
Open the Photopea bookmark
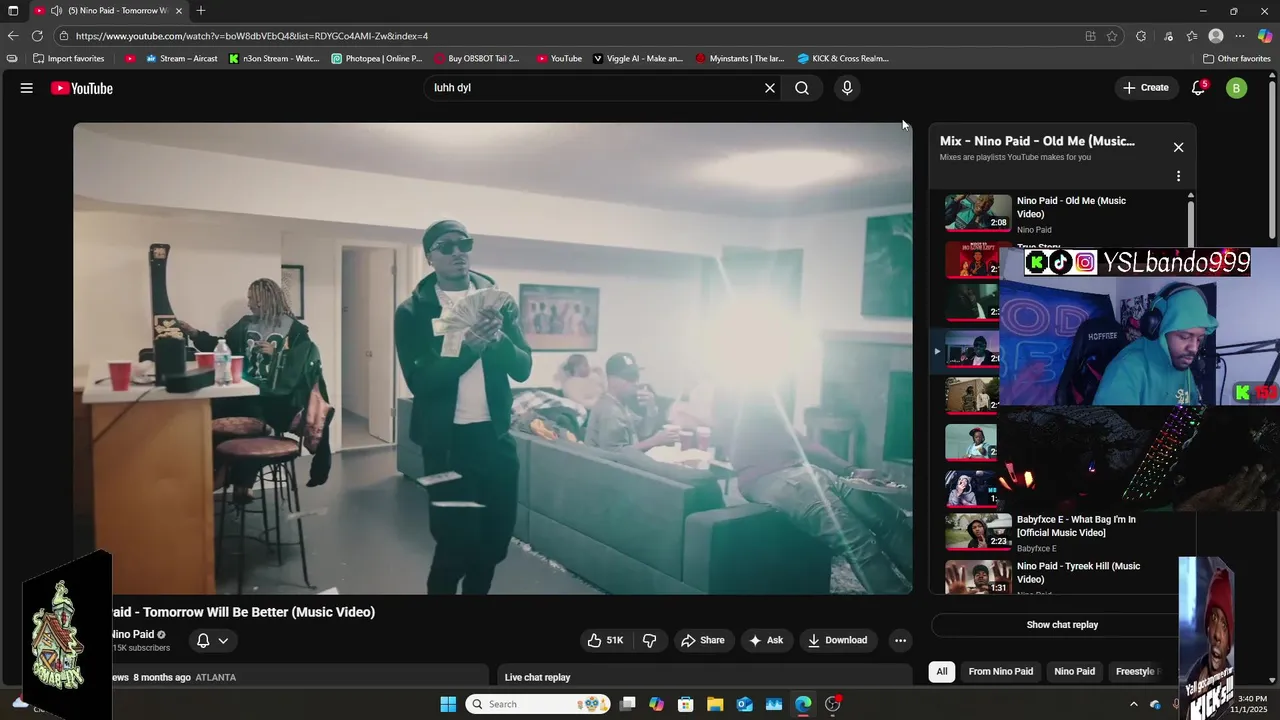pos(377,59)
